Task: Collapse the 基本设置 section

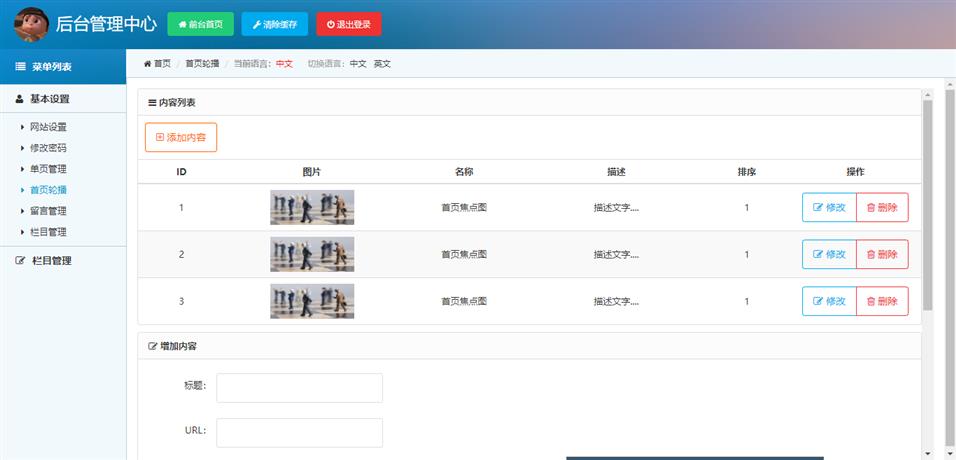Action: point(63,99)
